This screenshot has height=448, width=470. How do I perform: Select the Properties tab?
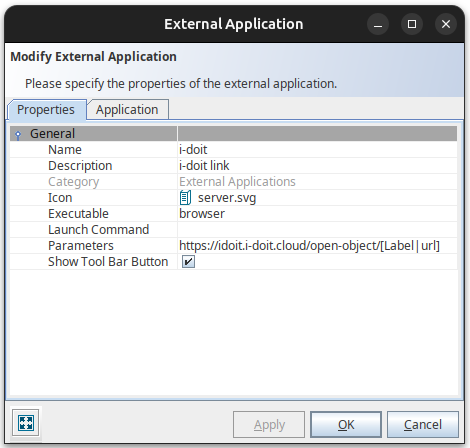click(46, 110)
